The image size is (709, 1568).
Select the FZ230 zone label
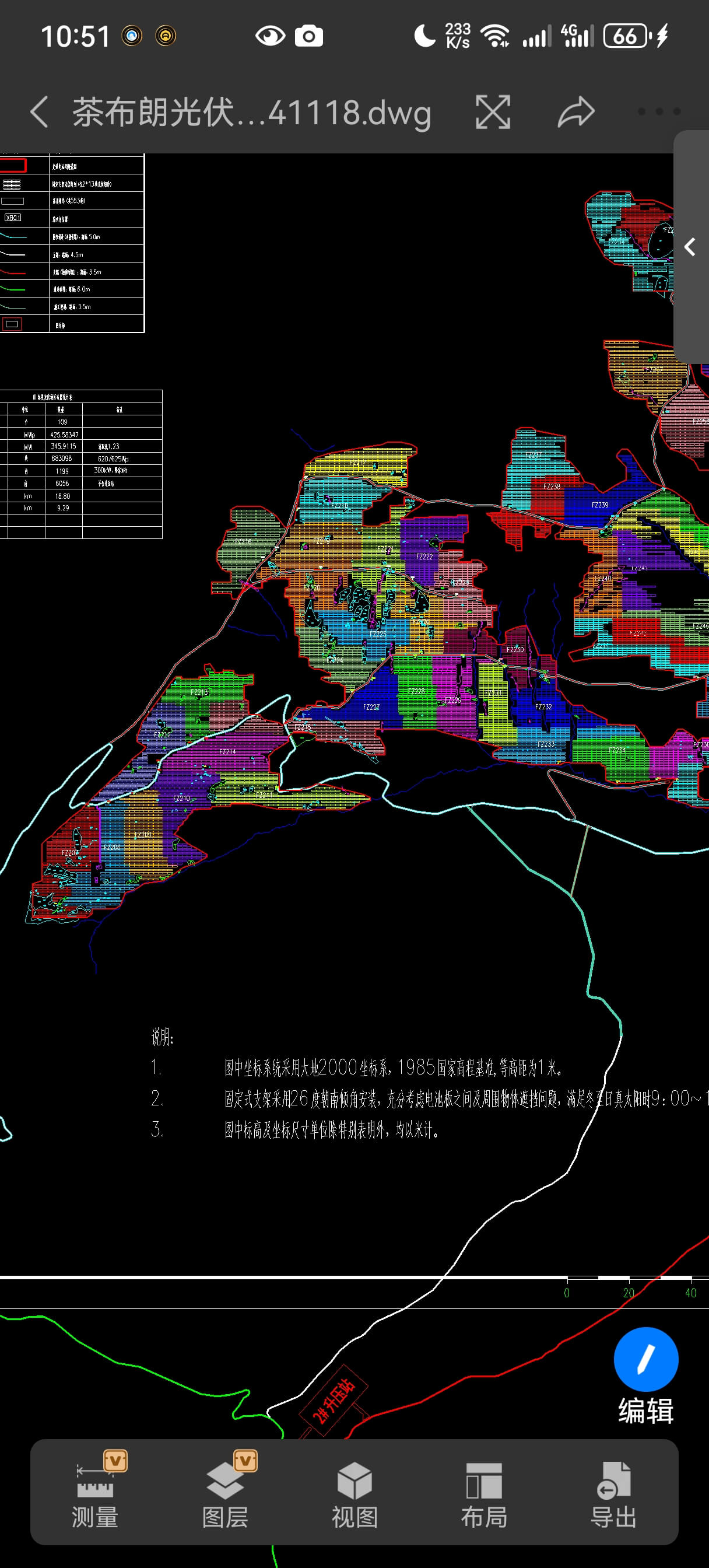(515, 649)
